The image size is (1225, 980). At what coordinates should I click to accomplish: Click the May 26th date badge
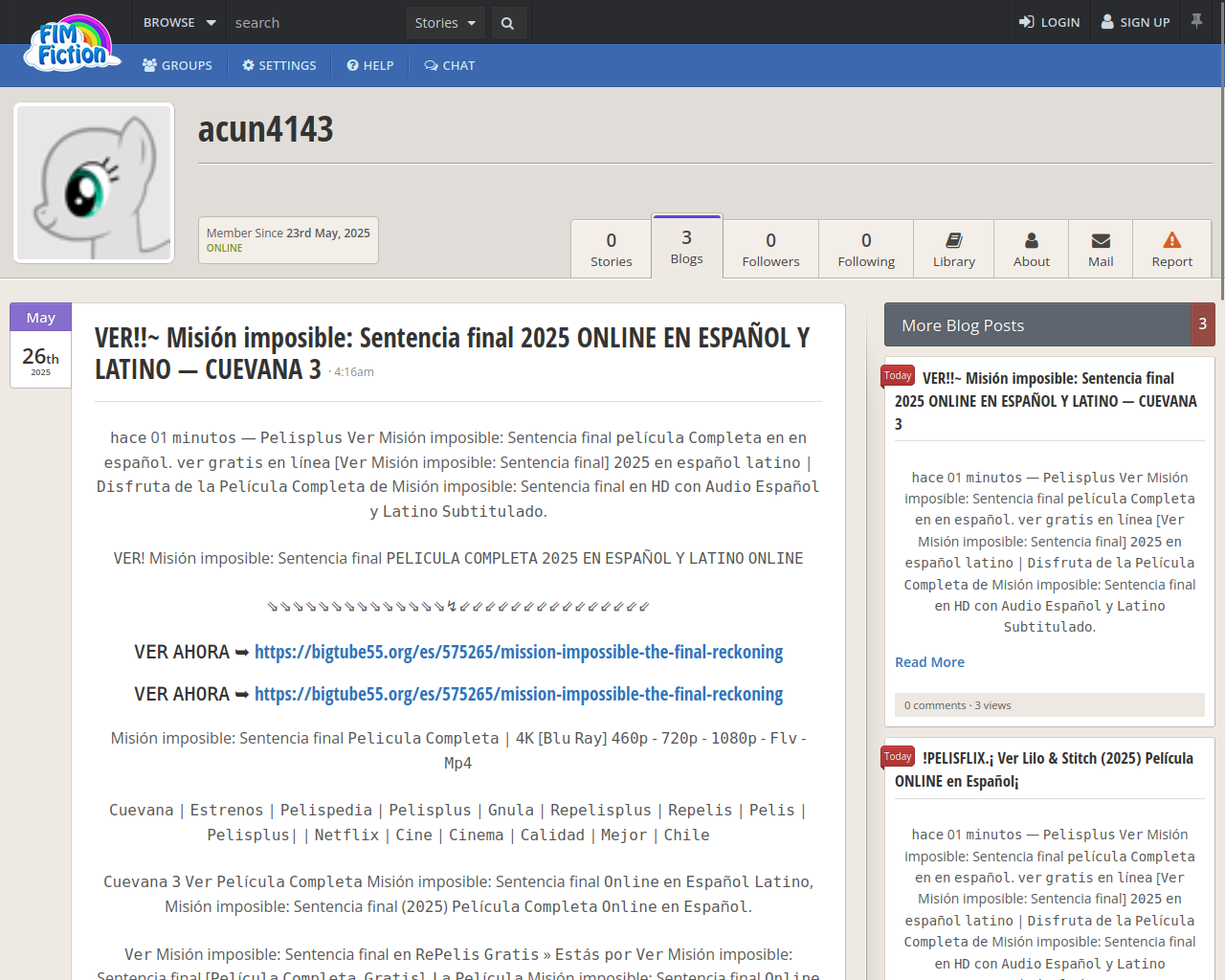point(40,345)
